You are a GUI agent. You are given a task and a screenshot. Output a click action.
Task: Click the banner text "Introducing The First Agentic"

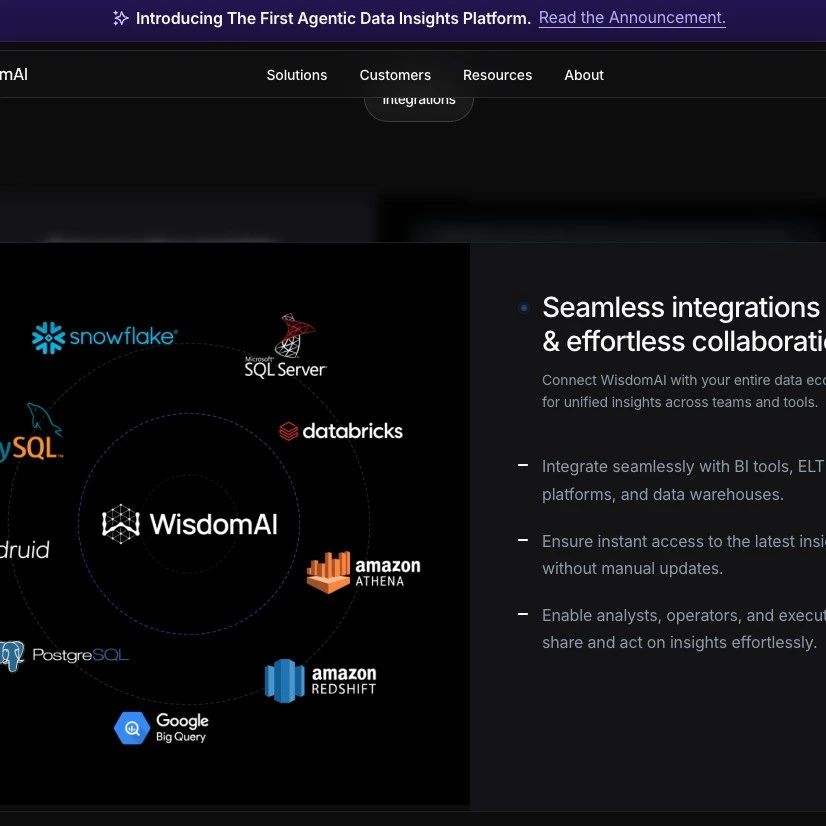[x=333, y=18]
